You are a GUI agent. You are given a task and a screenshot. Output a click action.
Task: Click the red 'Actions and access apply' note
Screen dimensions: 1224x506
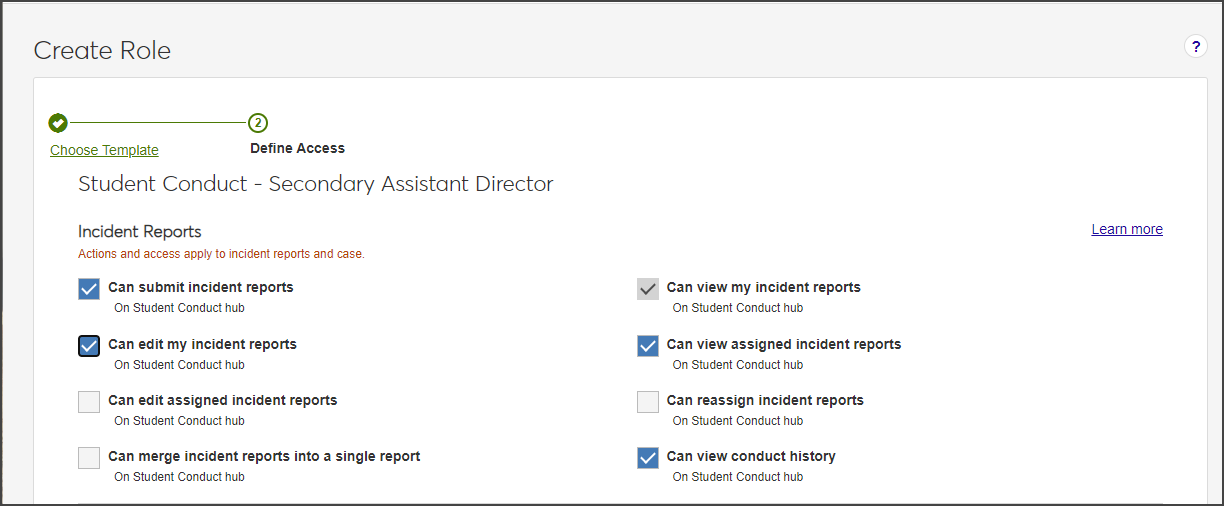point(221,254)
